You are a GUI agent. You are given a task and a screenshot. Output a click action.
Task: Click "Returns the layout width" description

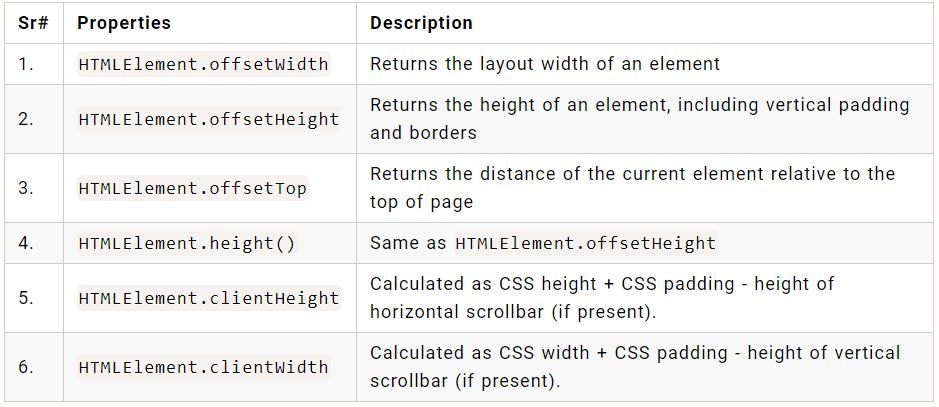click(544, 65)
